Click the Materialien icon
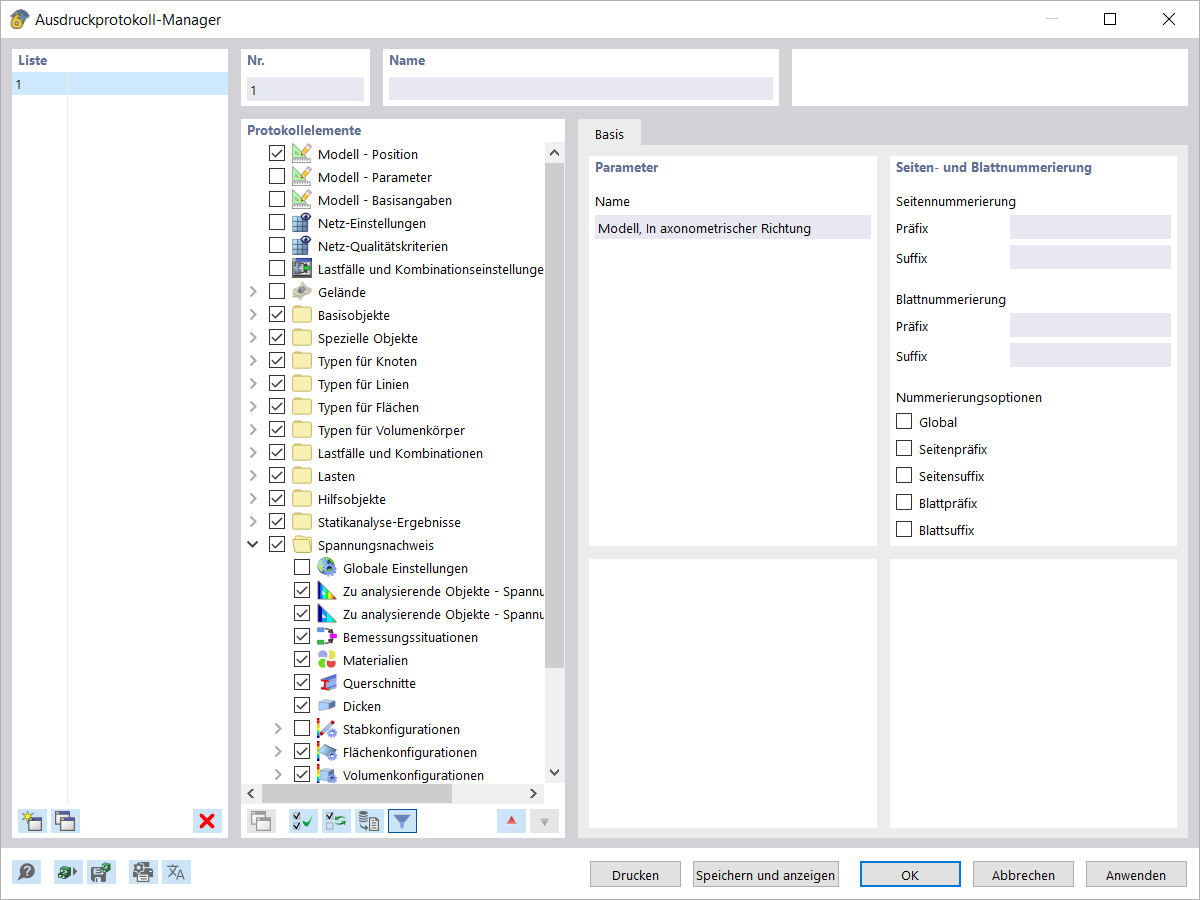 [327, 660]
